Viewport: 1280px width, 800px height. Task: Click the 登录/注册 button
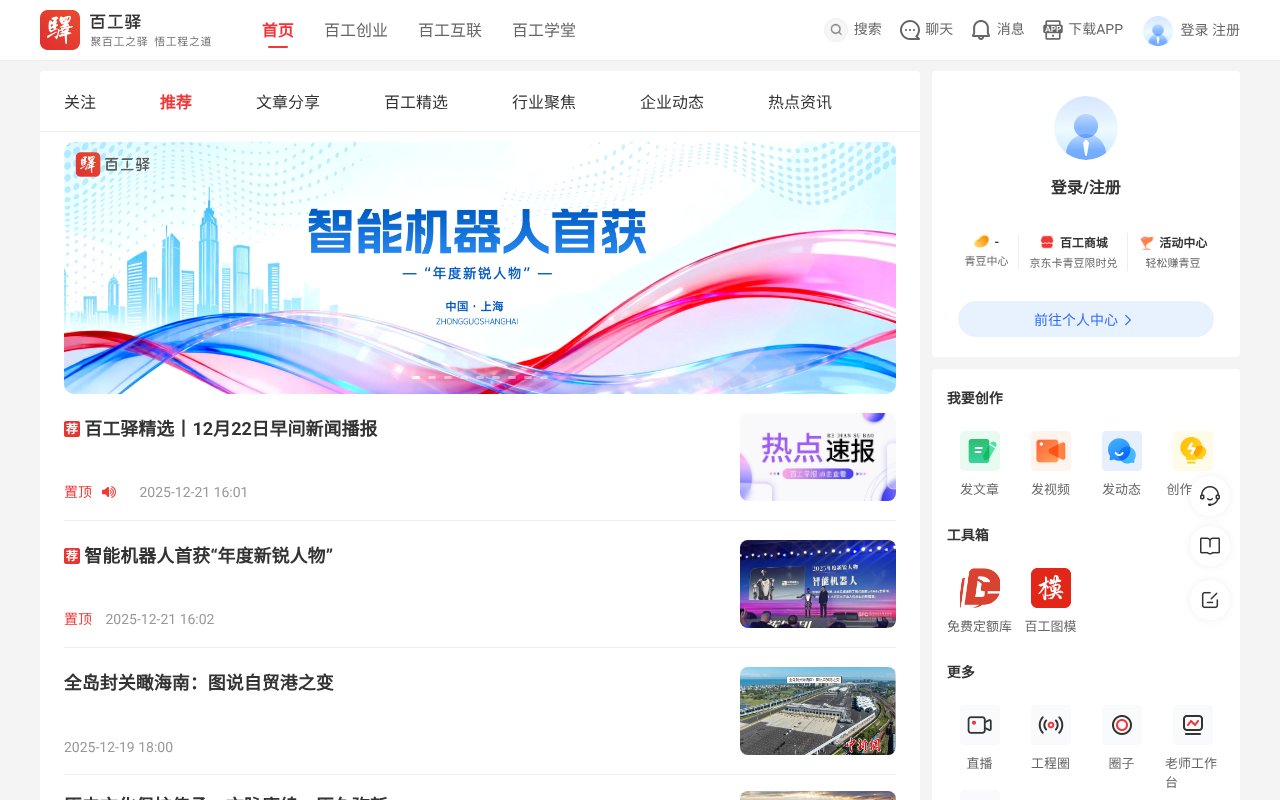[1085, 189]
